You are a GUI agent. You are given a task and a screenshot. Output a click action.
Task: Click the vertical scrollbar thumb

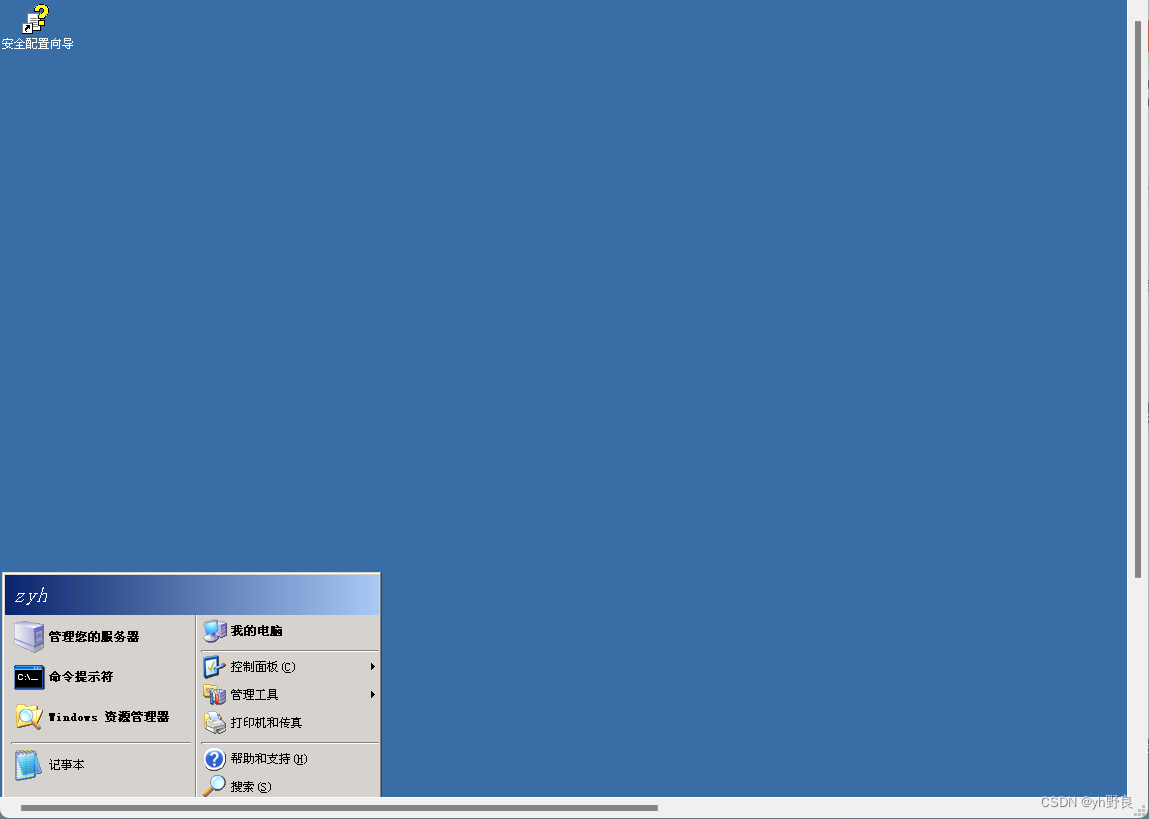coord(1138,299)
